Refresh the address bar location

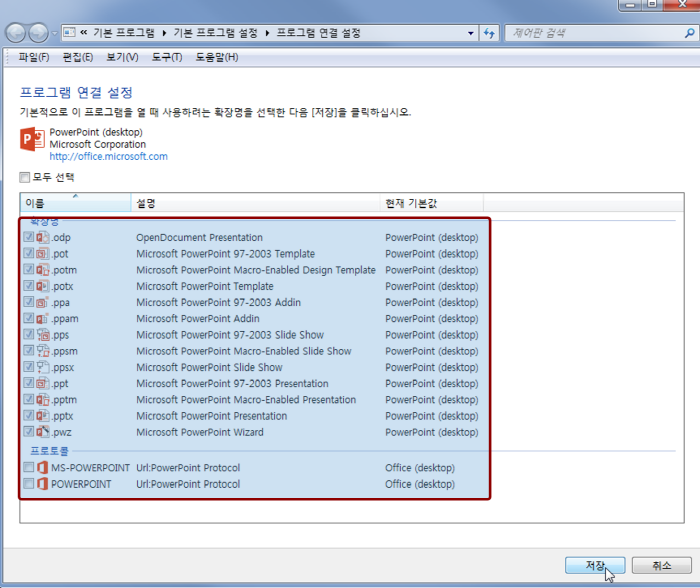[x=489, y=33]
